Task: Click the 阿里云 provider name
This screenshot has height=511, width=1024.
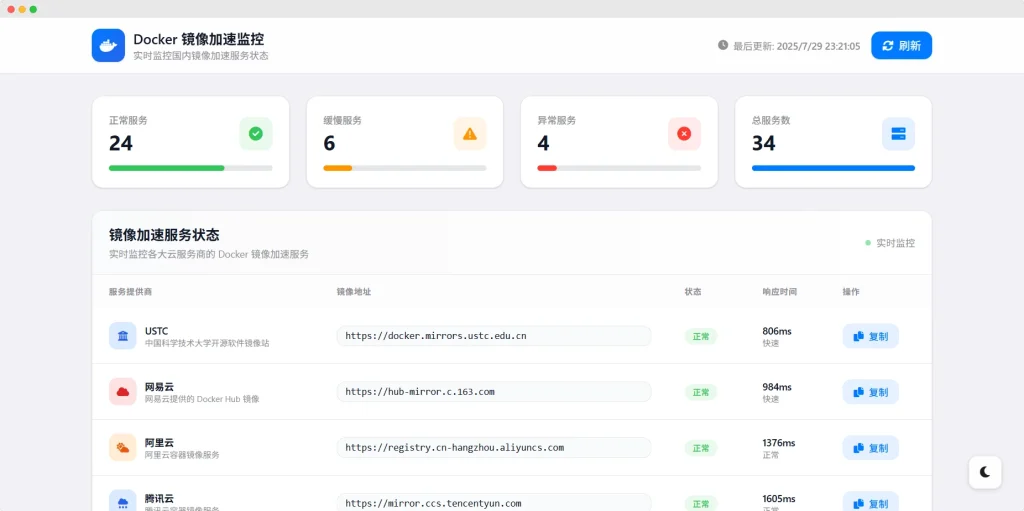Action: pos(159,442)
